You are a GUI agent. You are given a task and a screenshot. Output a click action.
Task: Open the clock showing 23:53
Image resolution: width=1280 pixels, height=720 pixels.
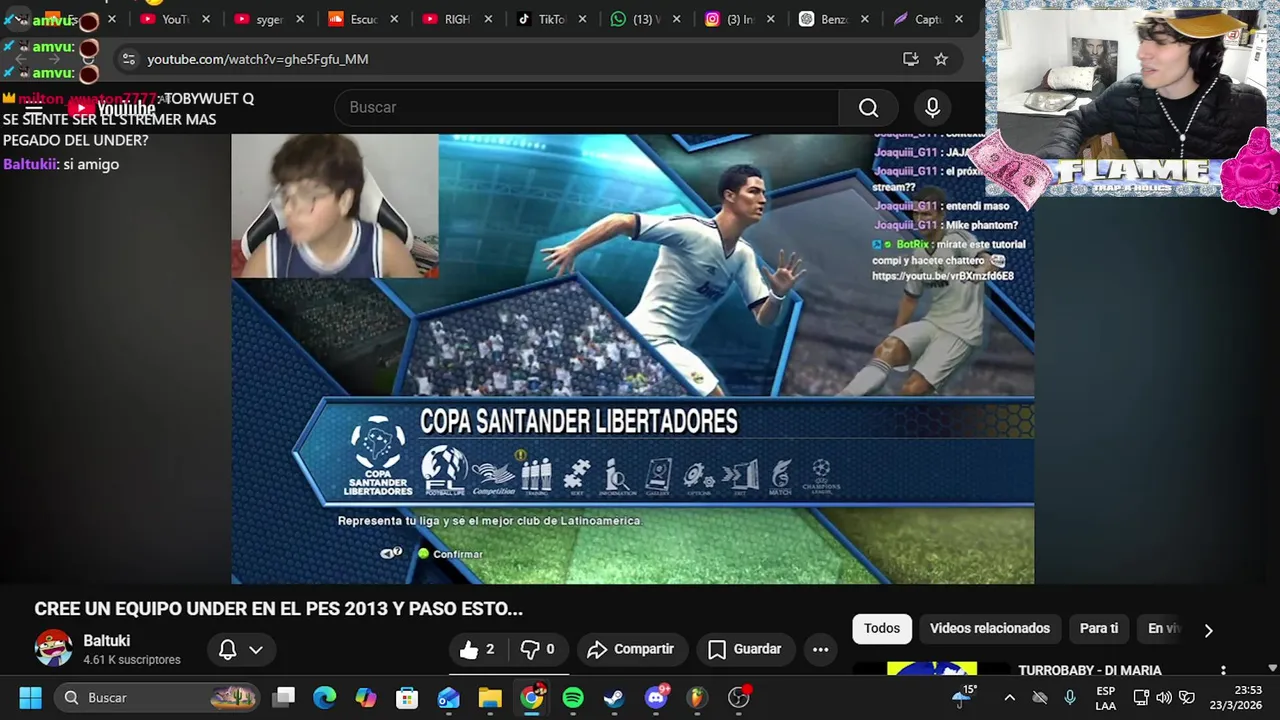(x=1236, y=698)
